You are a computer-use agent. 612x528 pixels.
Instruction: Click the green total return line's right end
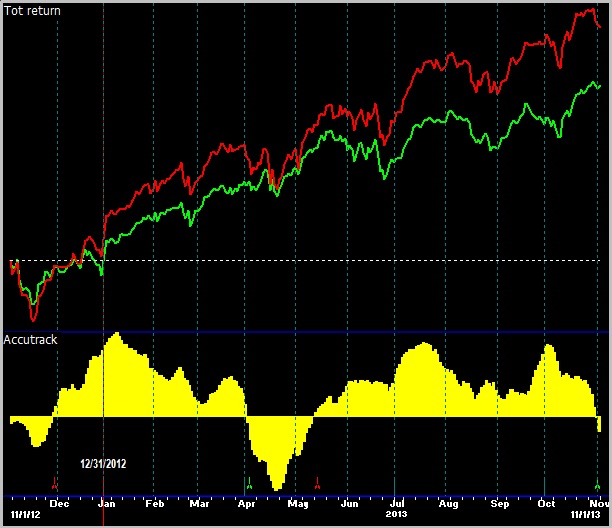[x=599, y=86]
